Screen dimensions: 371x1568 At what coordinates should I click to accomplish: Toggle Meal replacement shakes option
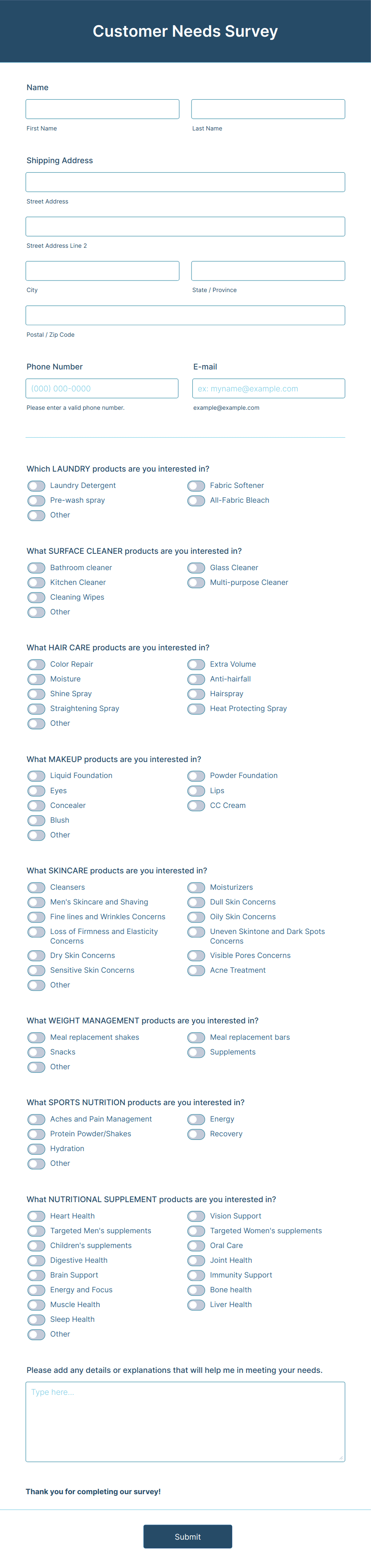tap(36, 1037)
